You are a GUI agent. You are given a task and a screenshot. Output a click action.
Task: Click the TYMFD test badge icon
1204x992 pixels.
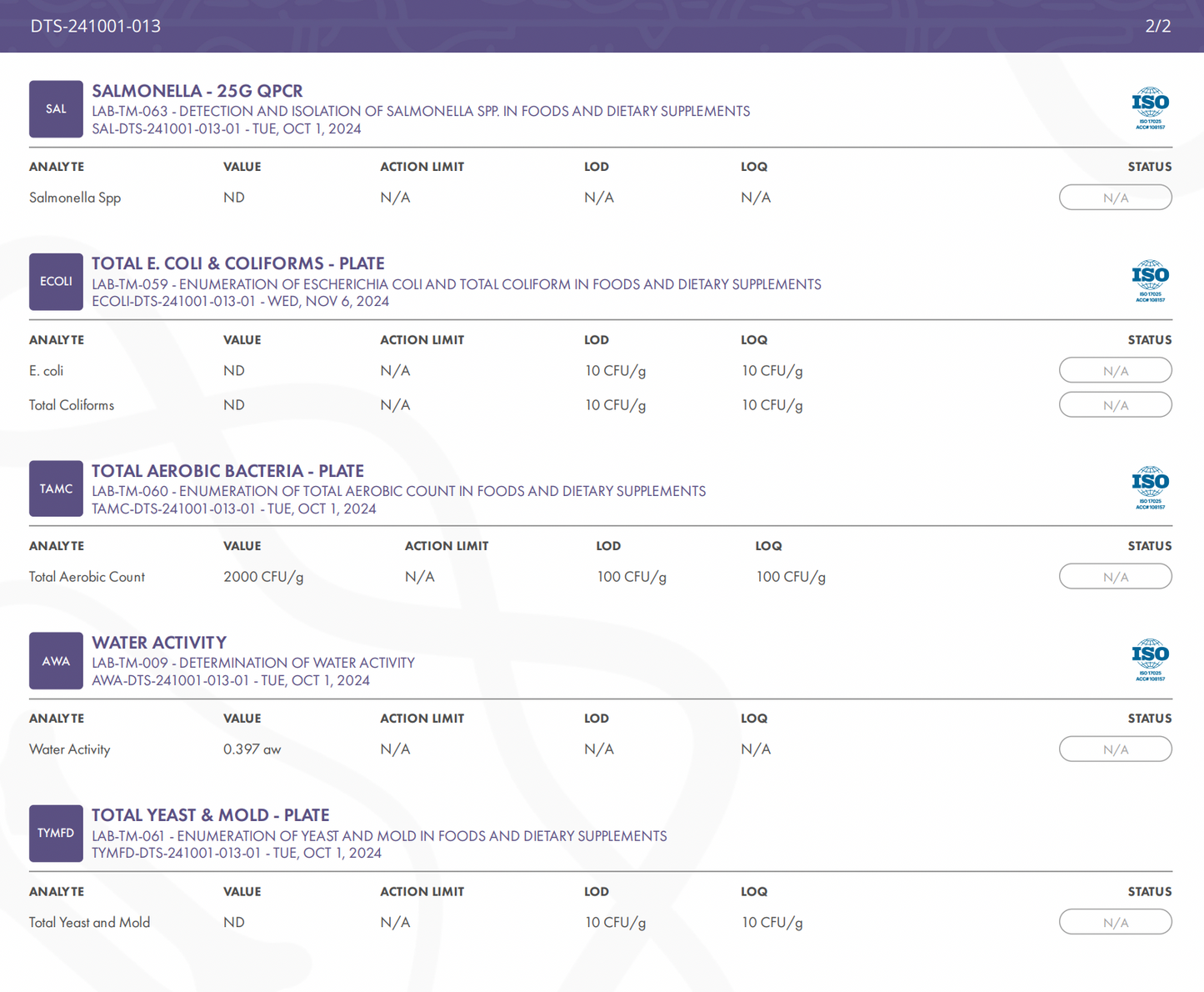tap(56, 834)
